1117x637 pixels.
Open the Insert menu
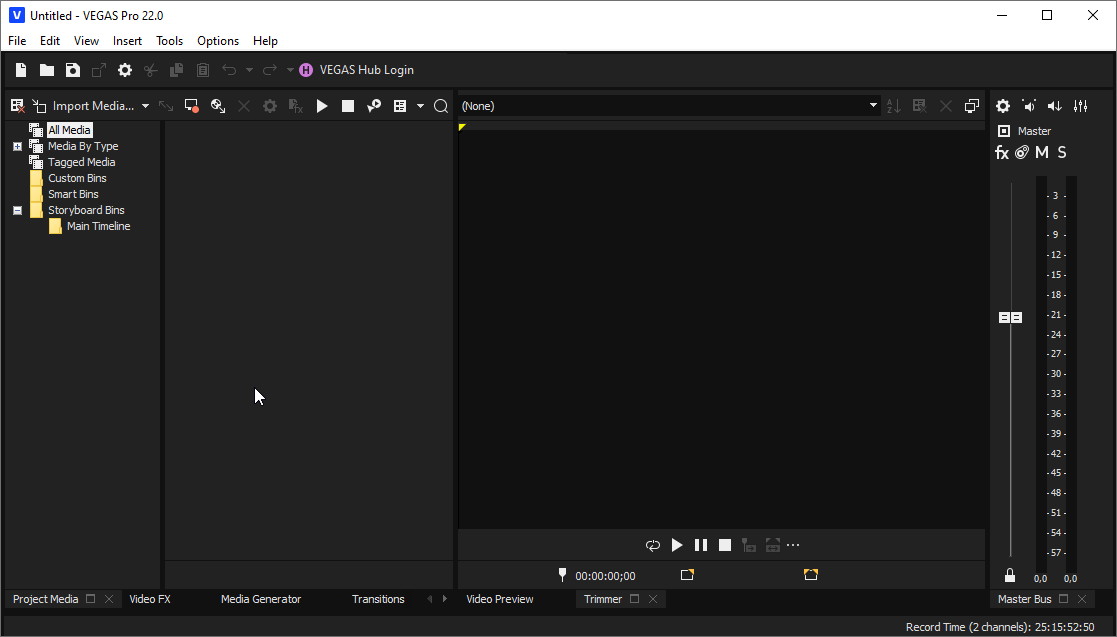point(128,41)
